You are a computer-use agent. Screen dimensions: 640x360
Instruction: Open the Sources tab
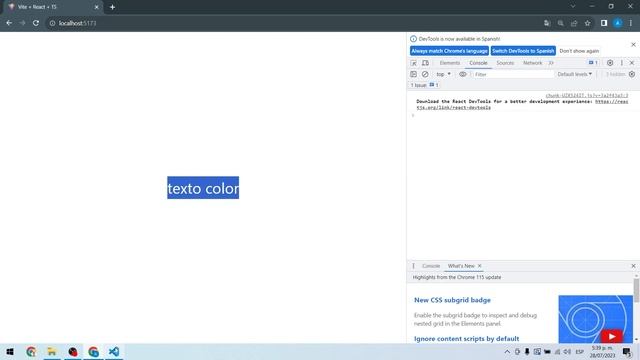505,63
